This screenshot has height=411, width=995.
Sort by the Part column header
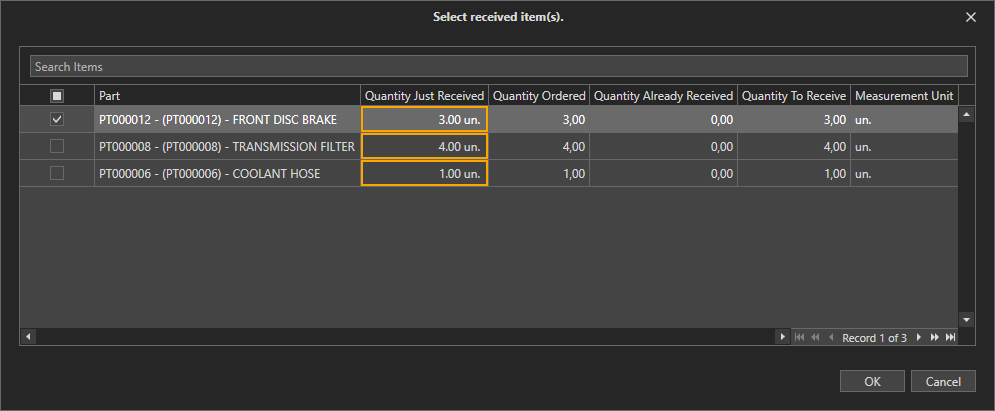[227, 96]
